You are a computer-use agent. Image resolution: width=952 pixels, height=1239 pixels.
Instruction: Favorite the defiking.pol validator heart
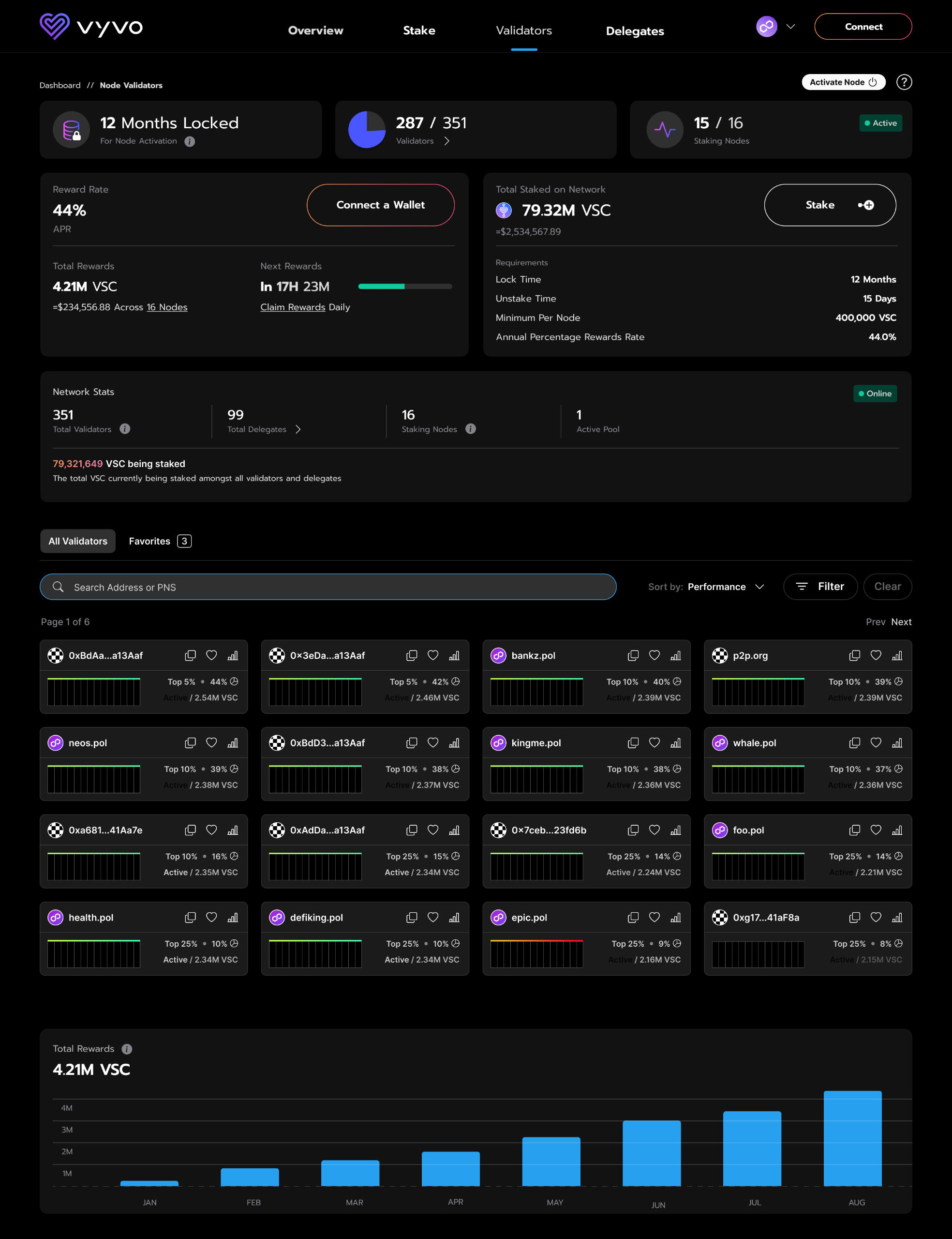[433, 918]
